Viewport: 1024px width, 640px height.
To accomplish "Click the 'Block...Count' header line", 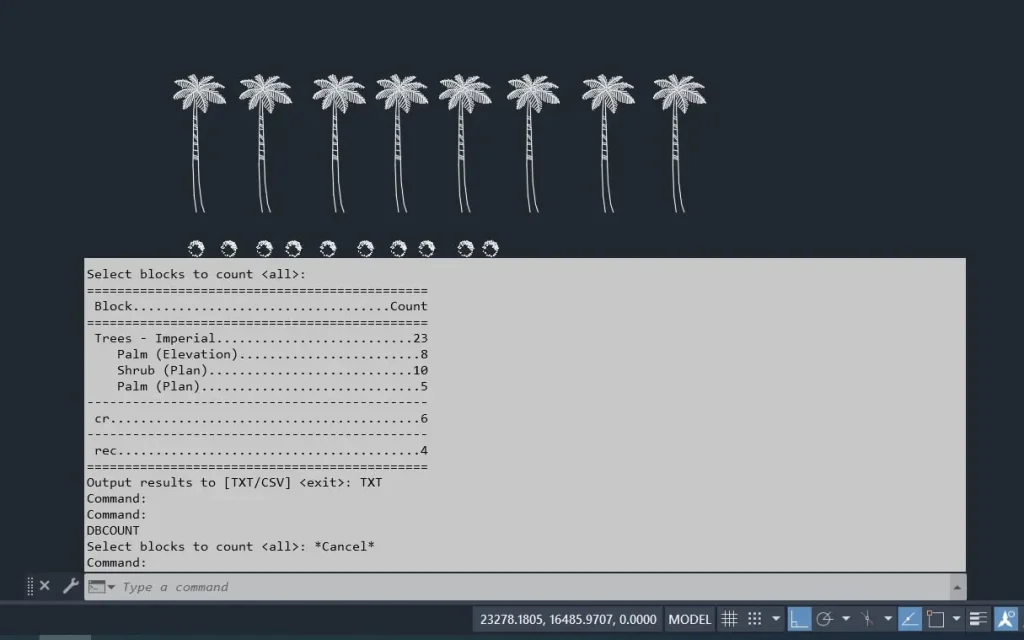I will click(261, 306).
